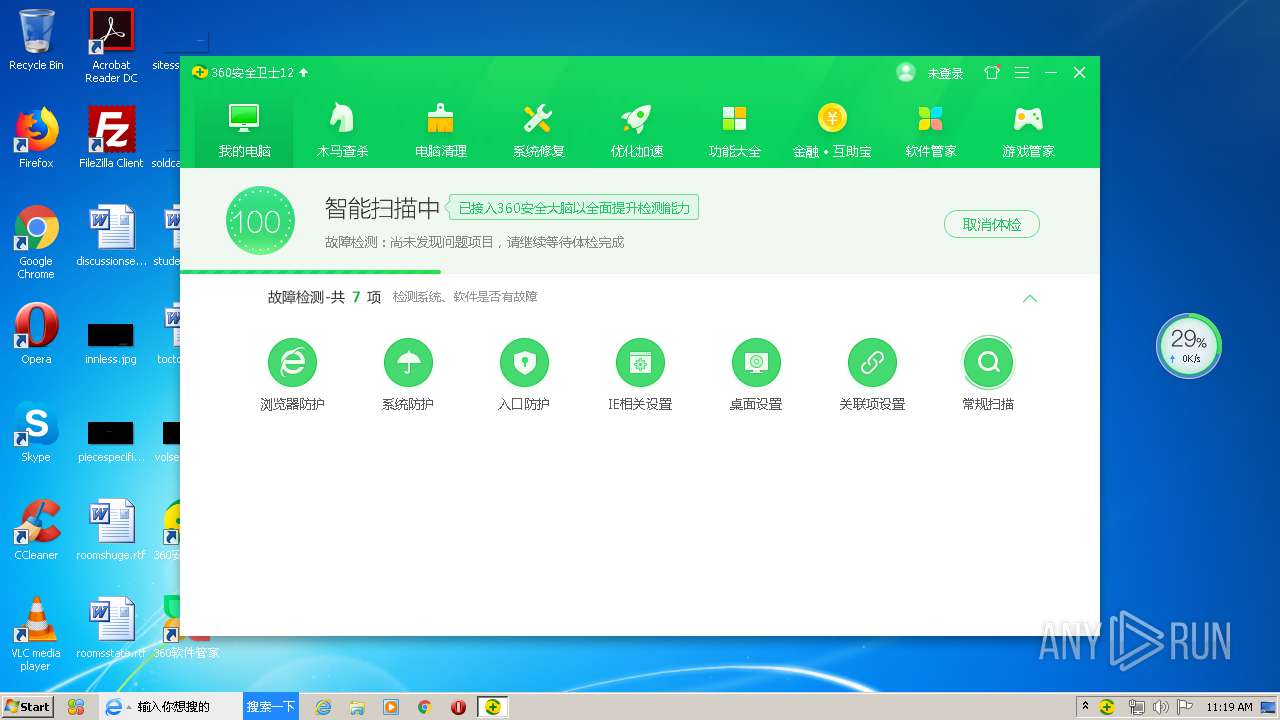The width and height of the screenshot is (1280, 720).
Task: Click the active 360 safeguard taskbar button
Action: coord(493,707)
